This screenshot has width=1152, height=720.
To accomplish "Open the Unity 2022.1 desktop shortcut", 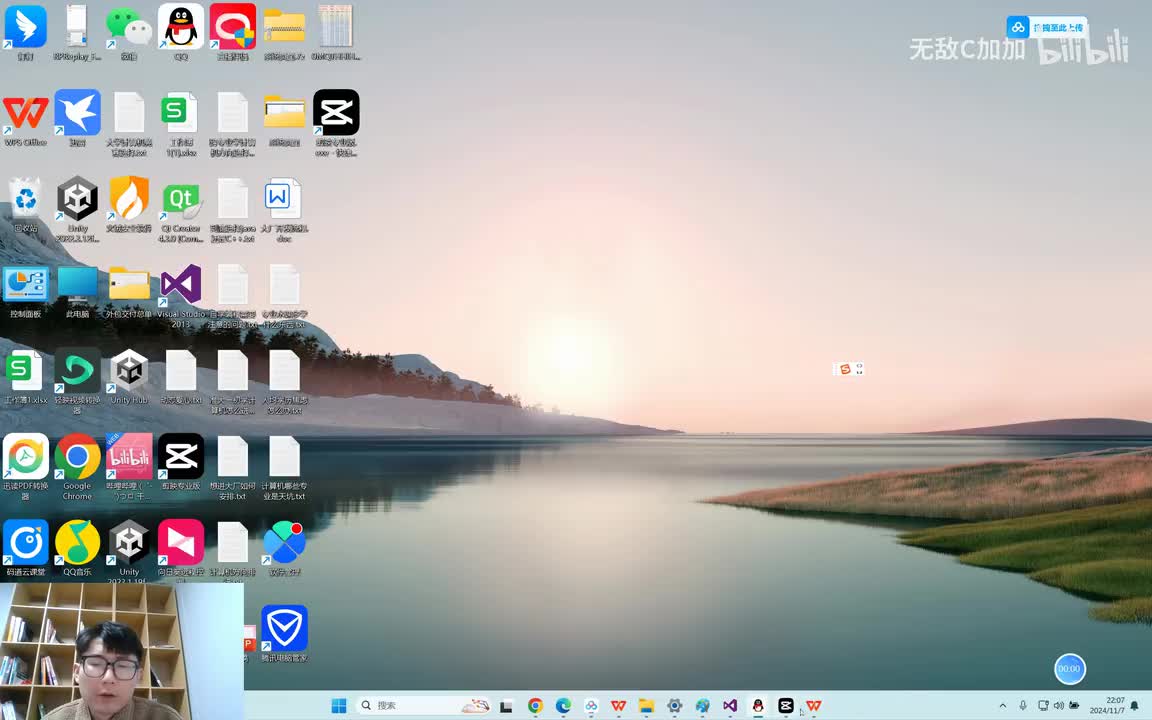I will [x=129, y=542].
